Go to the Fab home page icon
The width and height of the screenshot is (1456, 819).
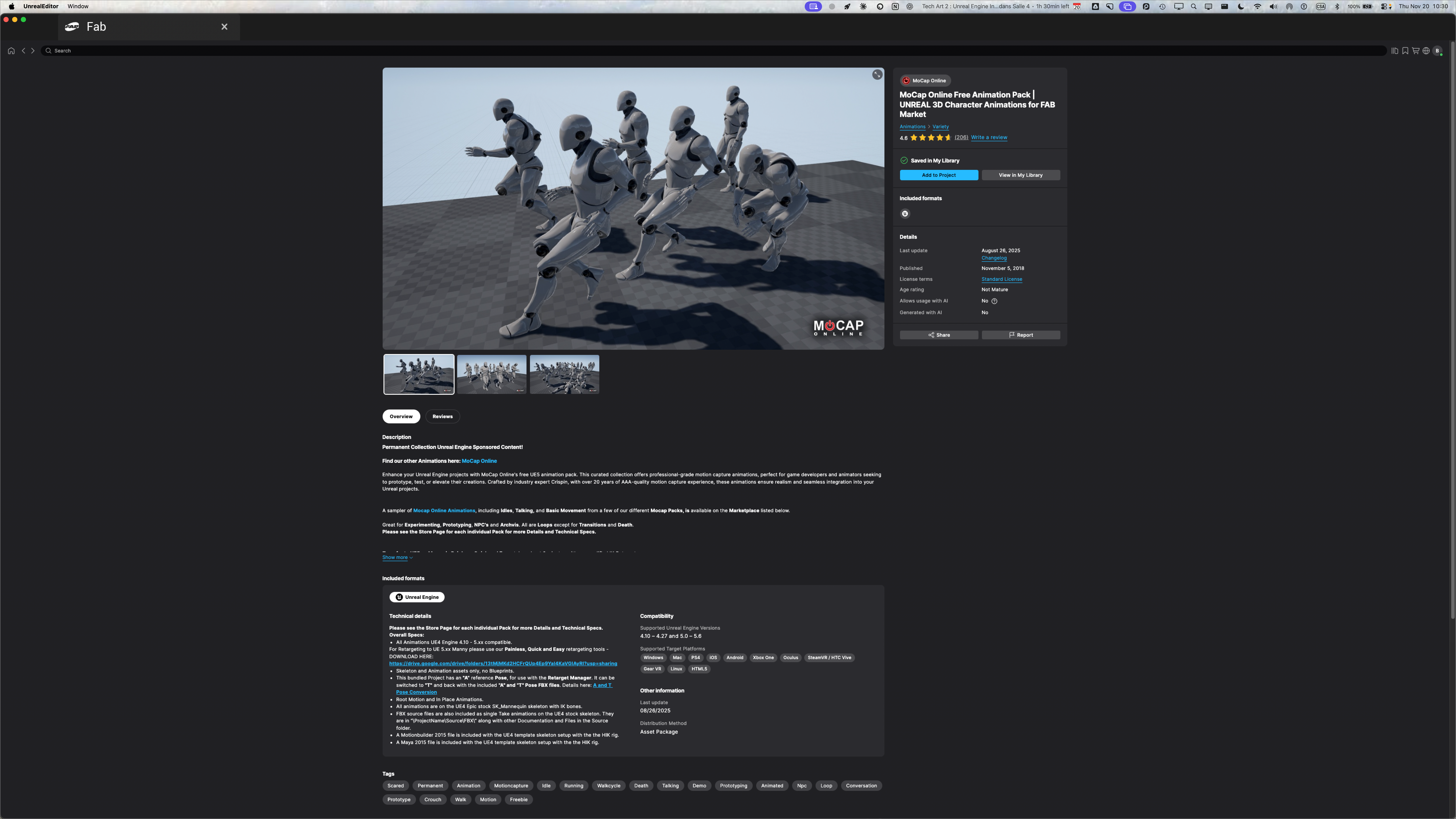click(11, 51)
